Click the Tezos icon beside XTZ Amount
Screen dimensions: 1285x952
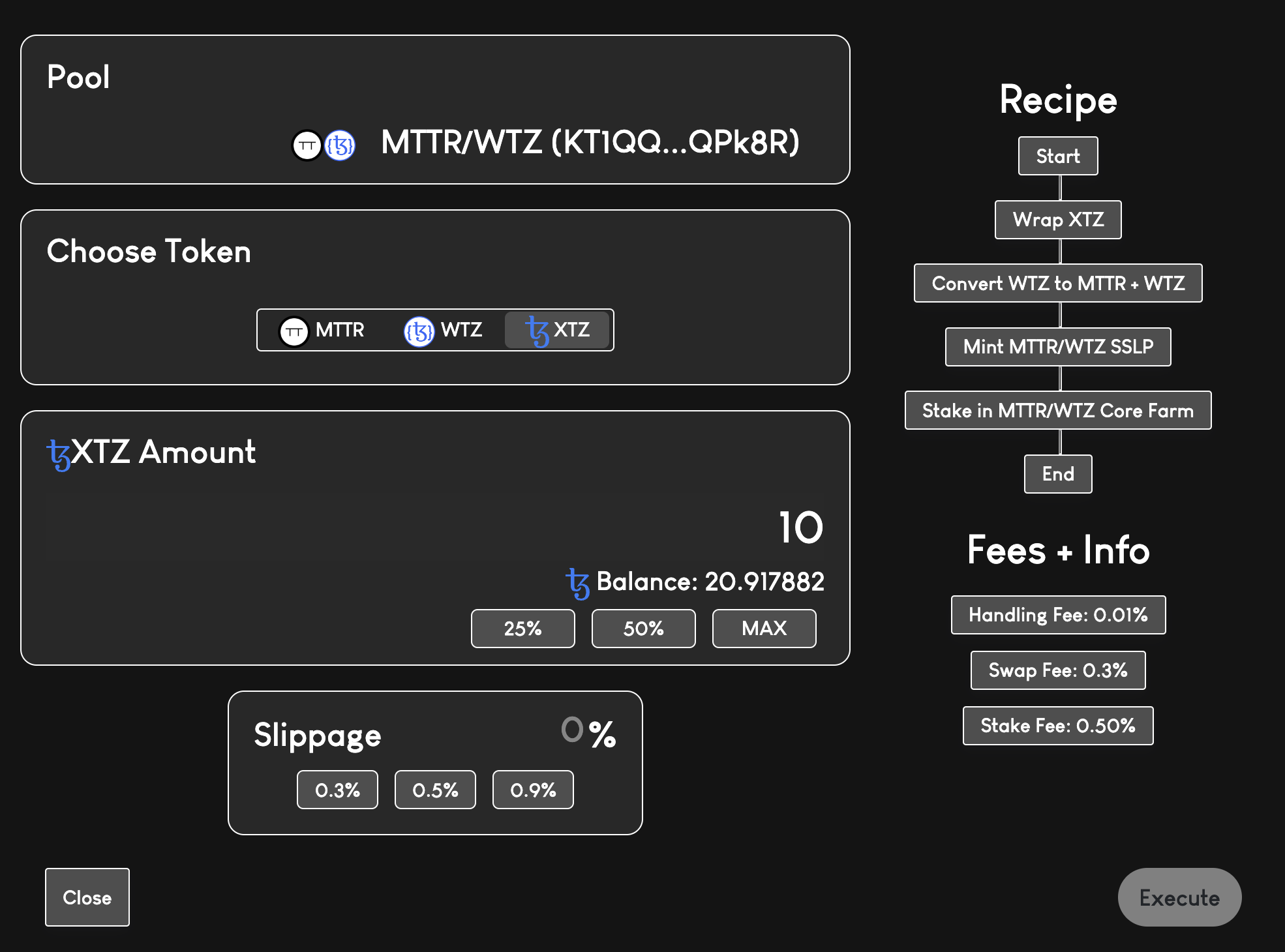point(59,454)
